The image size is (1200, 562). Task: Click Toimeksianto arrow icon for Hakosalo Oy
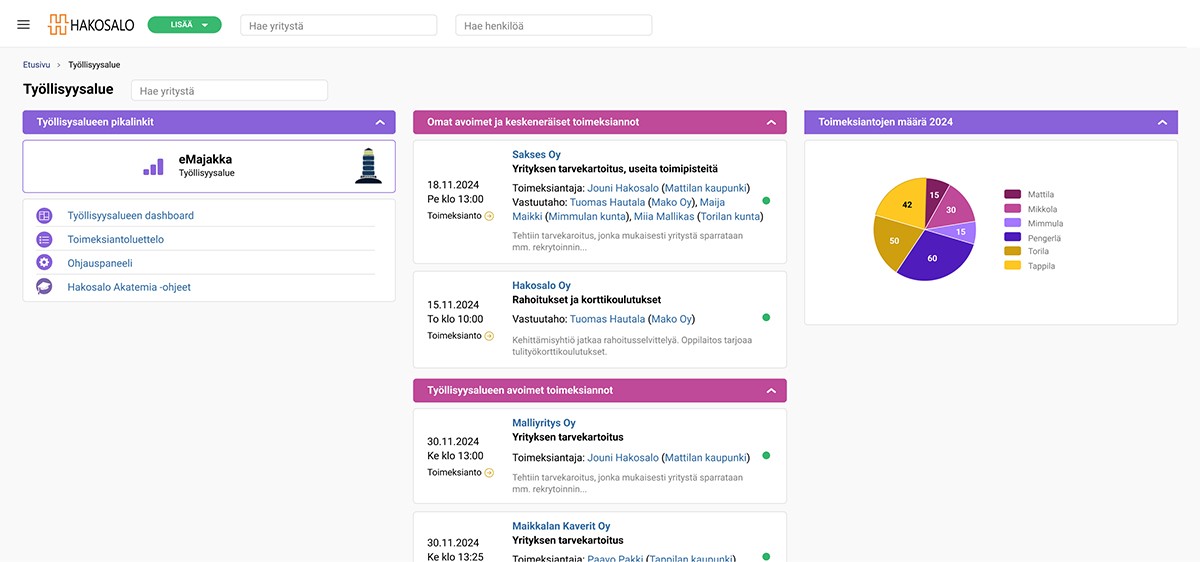pos(489,336)
